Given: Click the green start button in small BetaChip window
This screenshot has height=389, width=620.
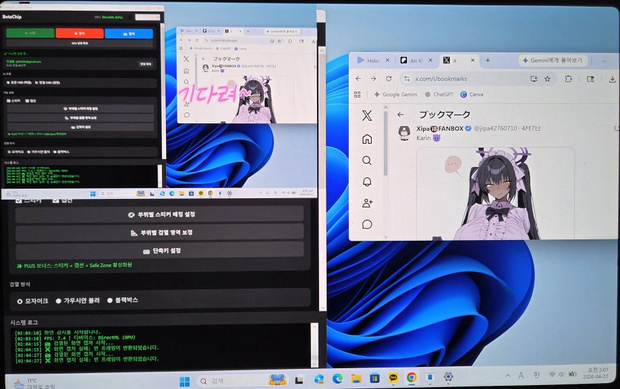Looking at the screenshot, I should coord(30,33).
